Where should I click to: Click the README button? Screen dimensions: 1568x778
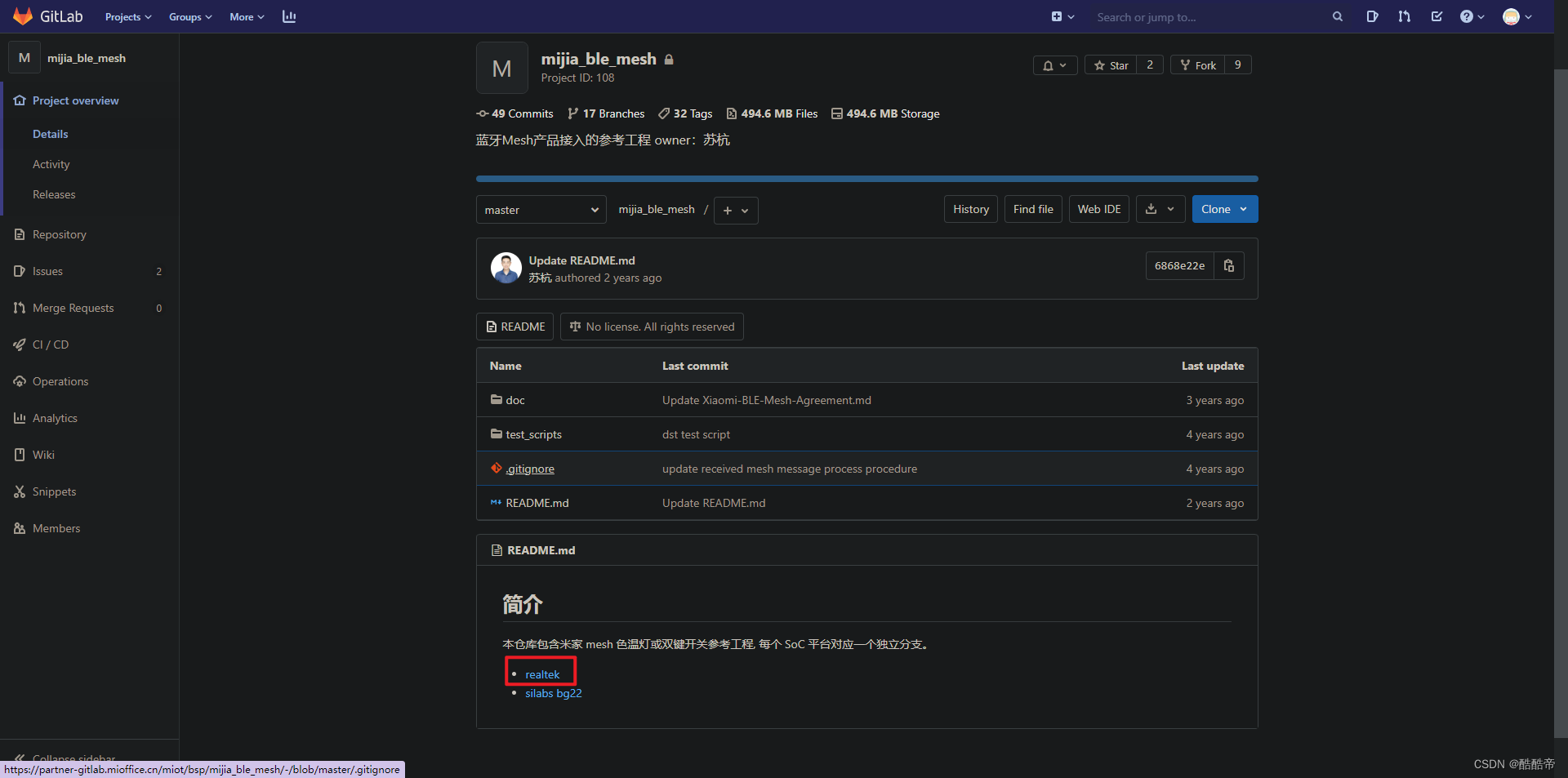pos(514,327)
